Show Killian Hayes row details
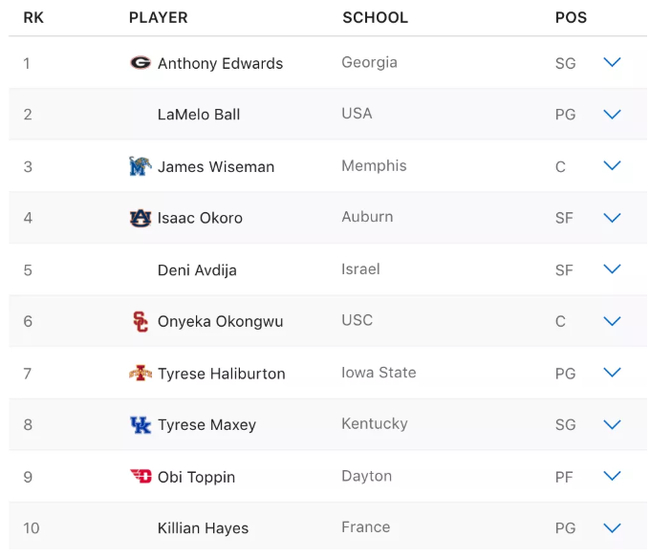650x557 pixels. click(x=612, y=528)
